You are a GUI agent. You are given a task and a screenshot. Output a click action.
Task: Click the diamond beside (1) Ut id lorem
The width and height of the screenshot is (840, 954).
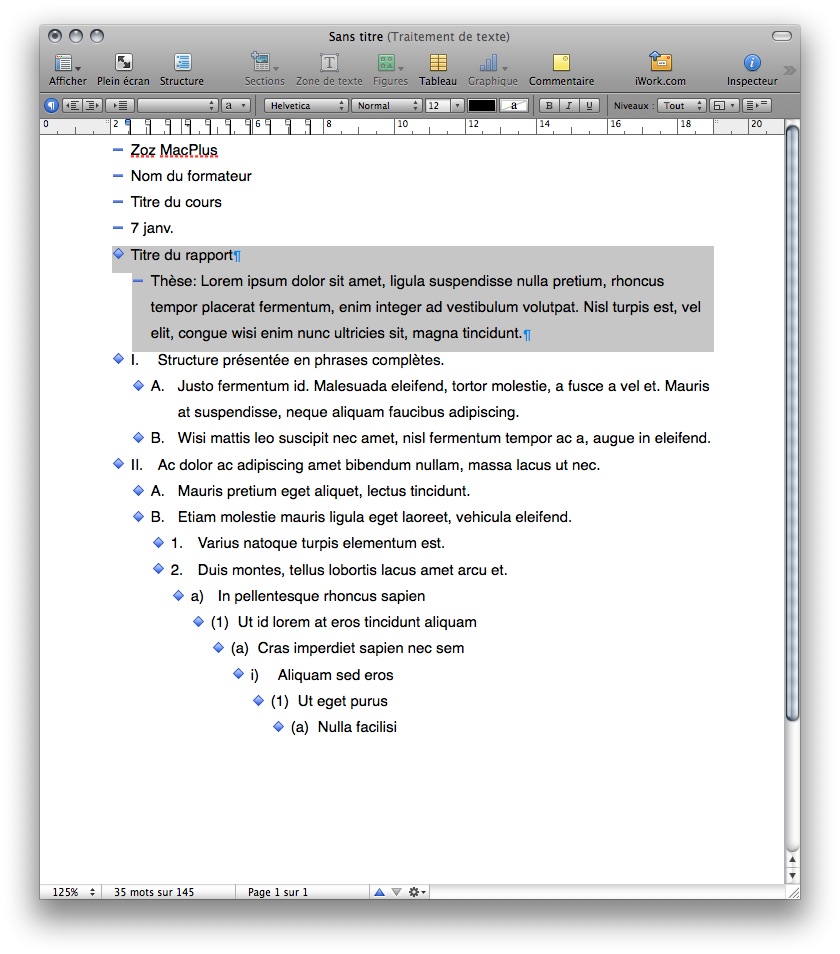click(x=198, y=621)
